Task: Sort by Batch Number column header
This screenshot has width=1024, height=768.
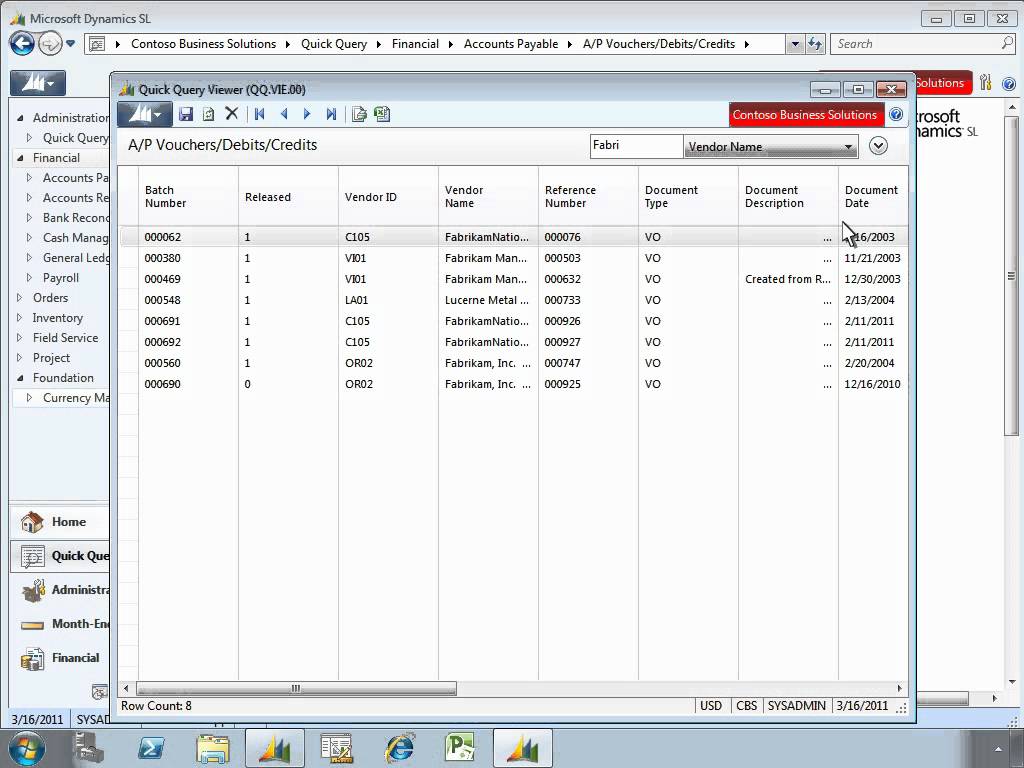Action: coord(188,197)
